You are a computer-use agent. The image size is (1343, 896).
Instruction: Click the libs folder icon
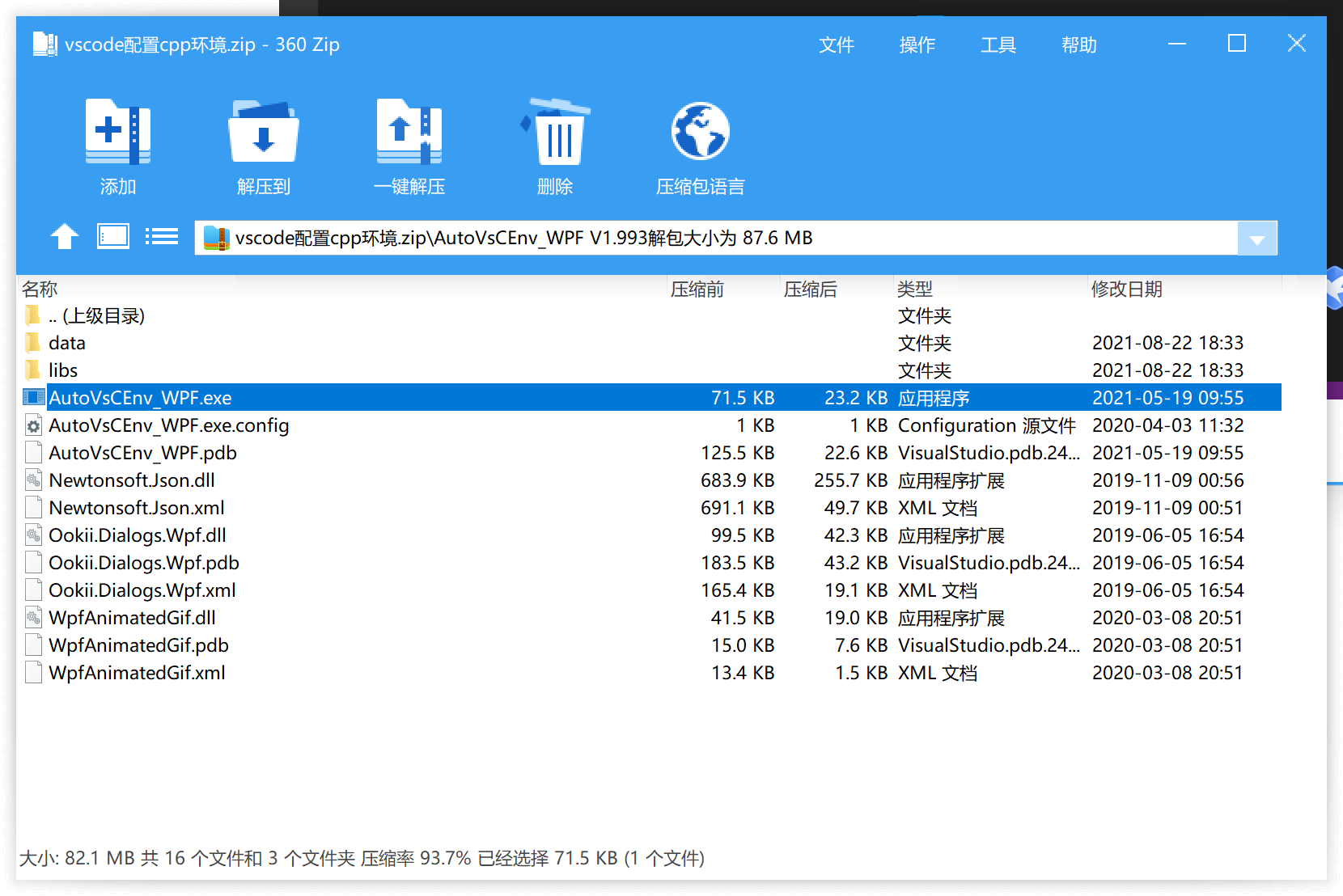click(x=33, y=370)
